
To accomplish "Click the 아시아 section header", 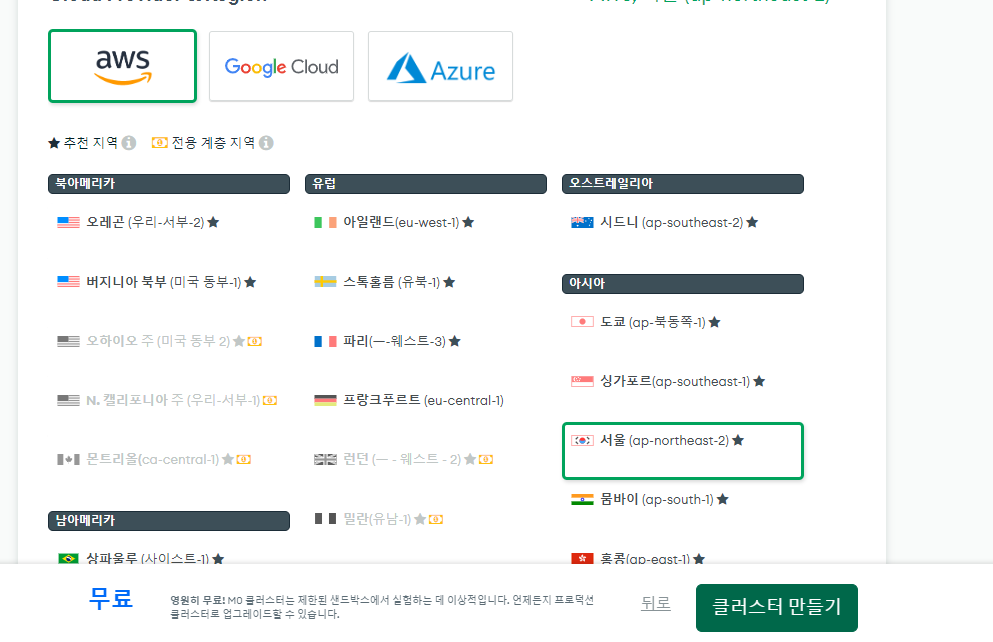I will 683,284.
